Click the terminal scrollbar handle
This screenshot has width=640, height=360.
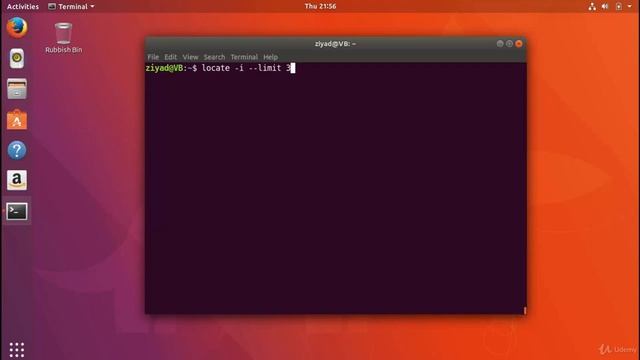point(524,310)
